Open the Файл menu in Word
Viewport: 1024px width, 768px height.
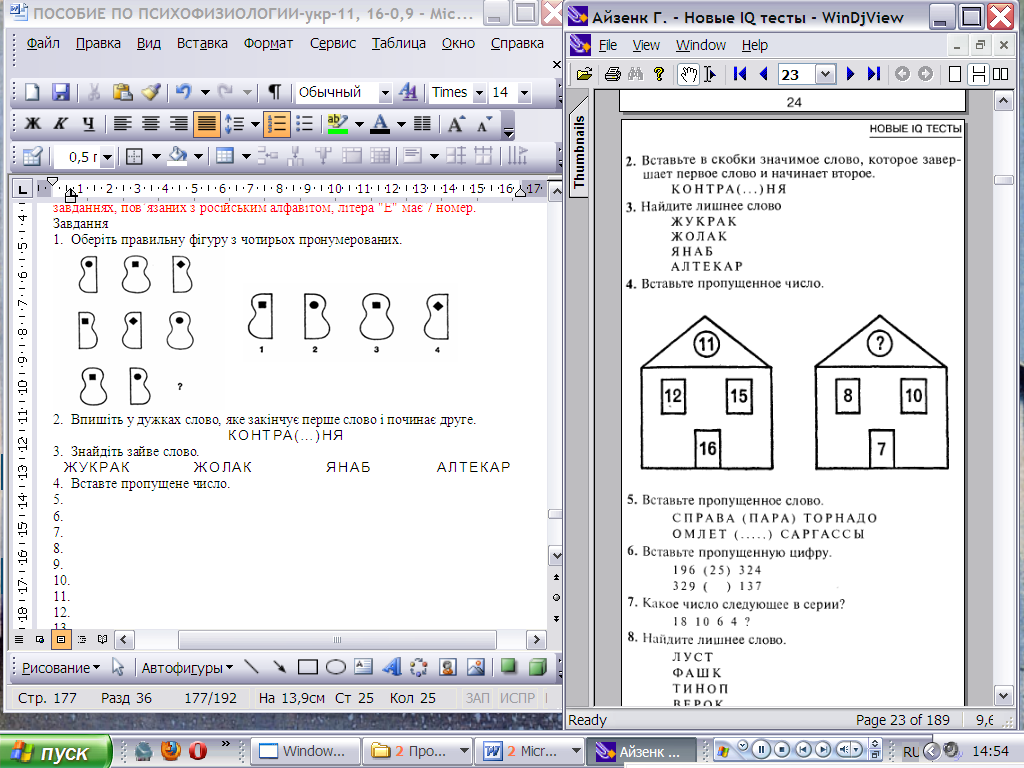pyautogui.click(x=42, y=43)
